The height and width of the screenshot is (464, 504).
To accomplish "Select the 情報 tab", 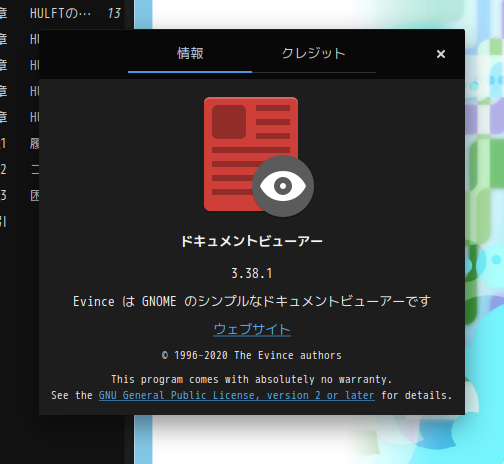I will coord(190,54).
